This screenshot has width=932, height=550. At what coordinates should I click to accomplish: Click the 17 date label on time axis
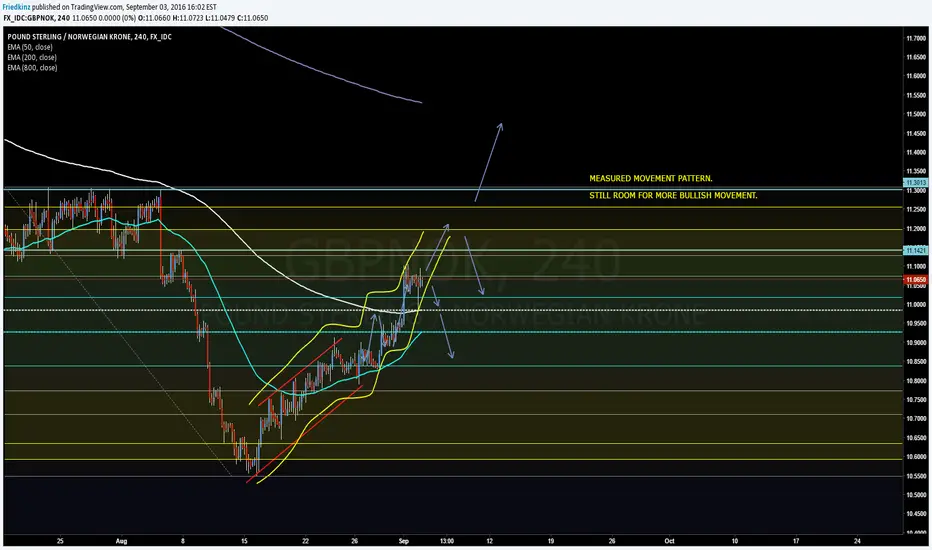796,541
